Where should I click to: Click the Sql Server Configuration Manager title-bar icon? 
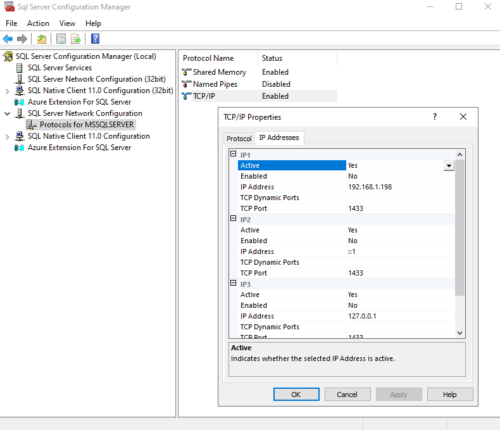coord(9,7)
